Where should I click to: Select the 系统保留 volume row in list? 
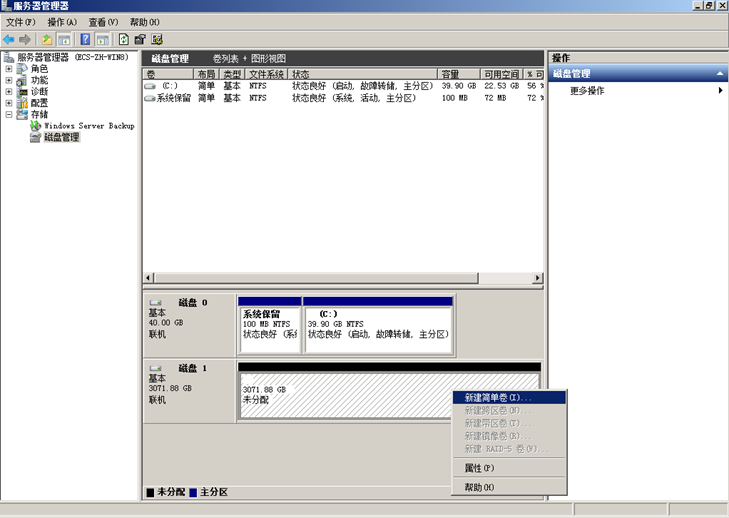pos(170,98)
